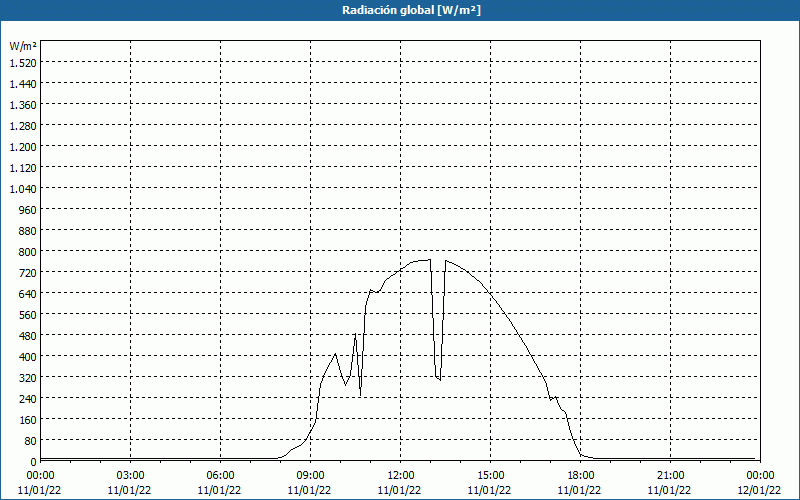
Task: Click the 09:00 time axis label
Action: pos(310,476)
